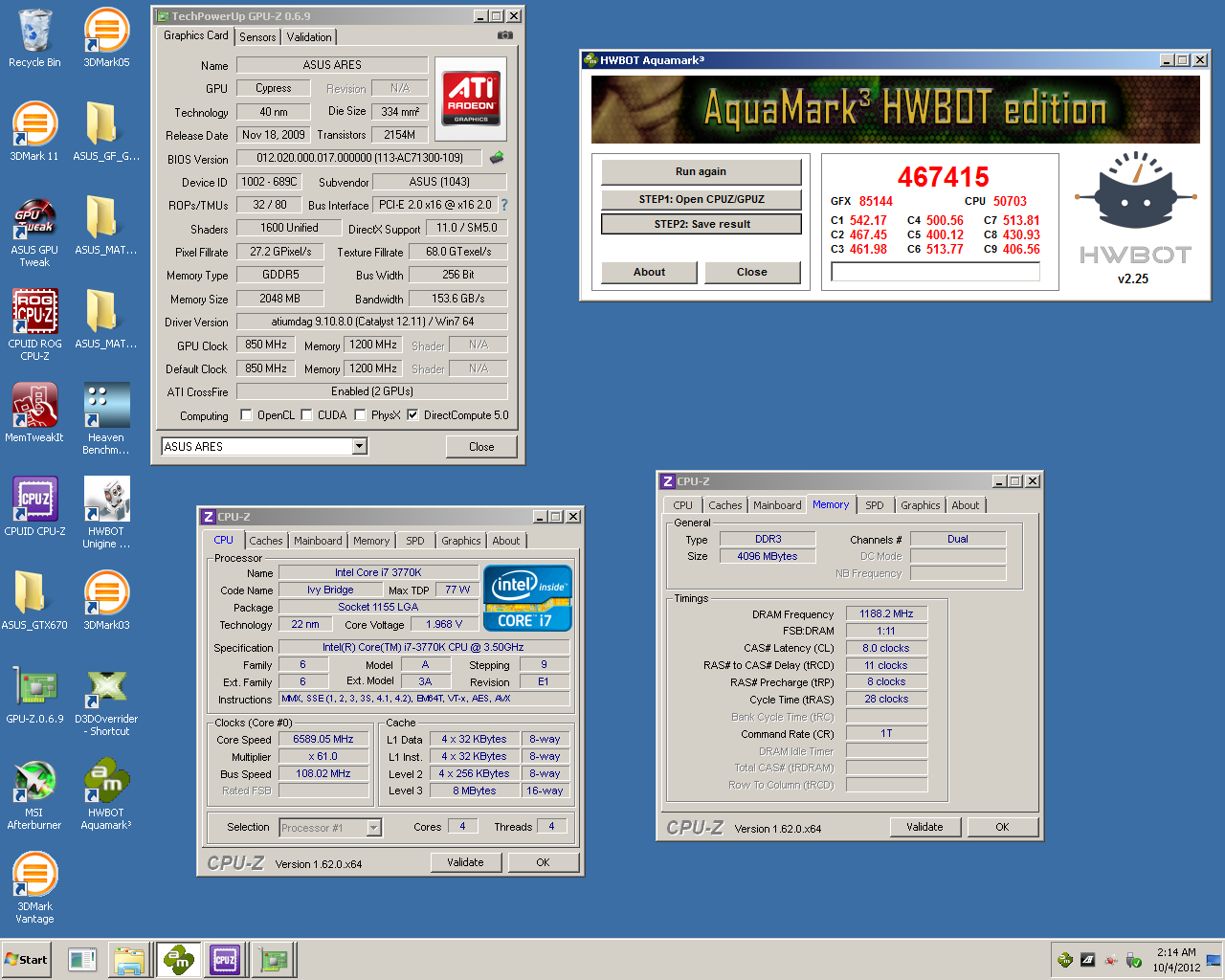This screenshot has width=1225, height=980.
Task: Click the Graphics tab in left CPU-Z
Action: point(460,541)
